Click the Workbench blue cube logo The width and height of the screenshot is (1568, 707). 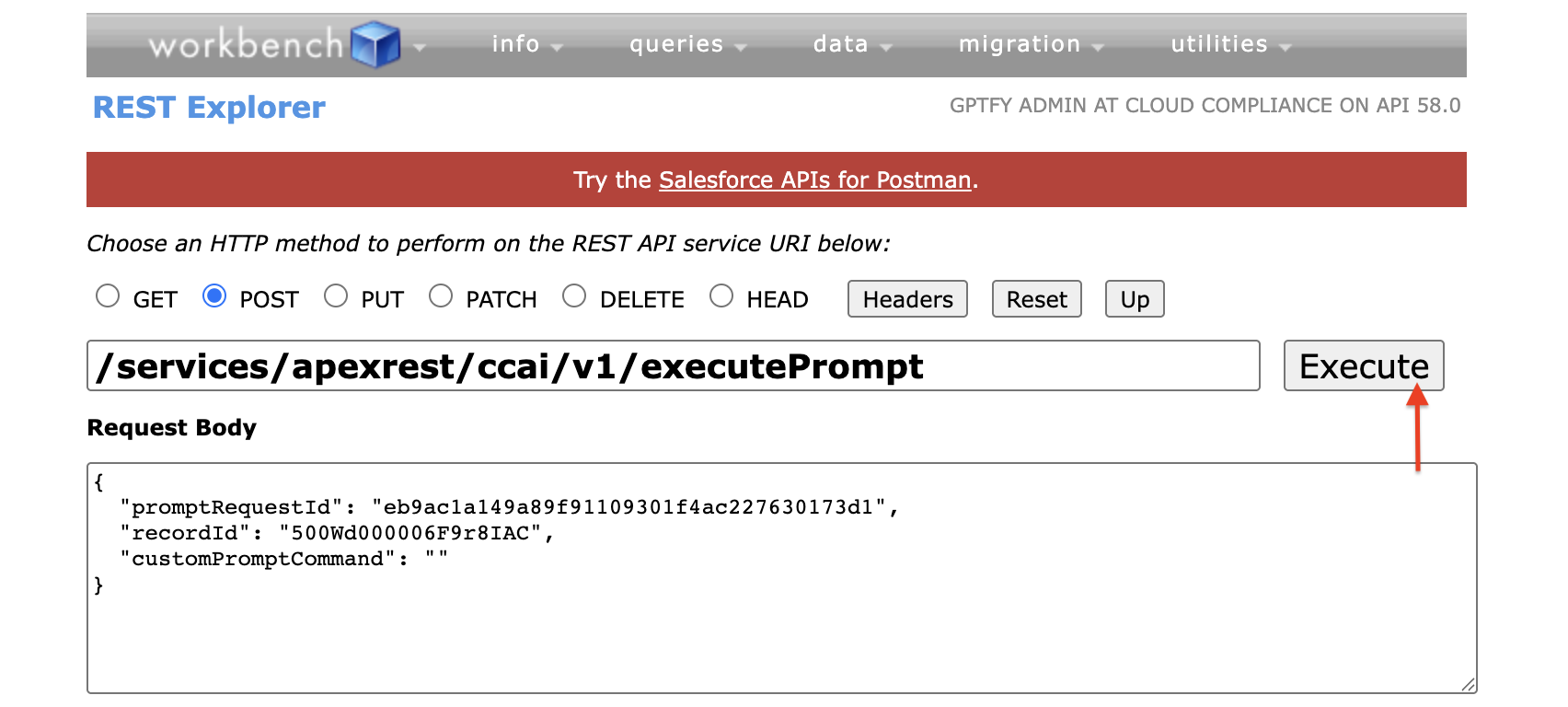pyautogui.click(x=375, y=44)
